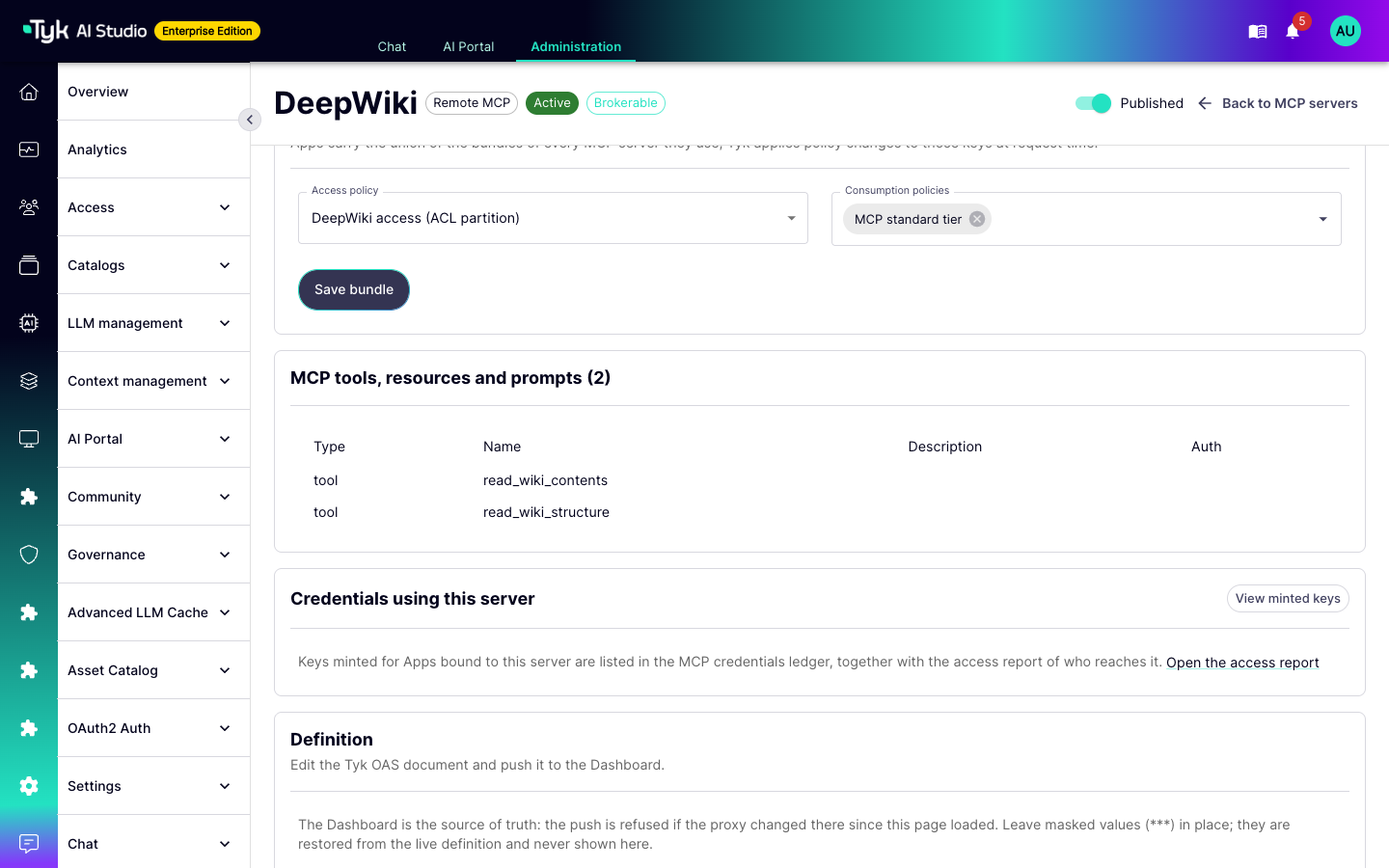This screenshot has height=868, width=1389.
Task: Click the LLM management chip icon
Action: point(29,323)
